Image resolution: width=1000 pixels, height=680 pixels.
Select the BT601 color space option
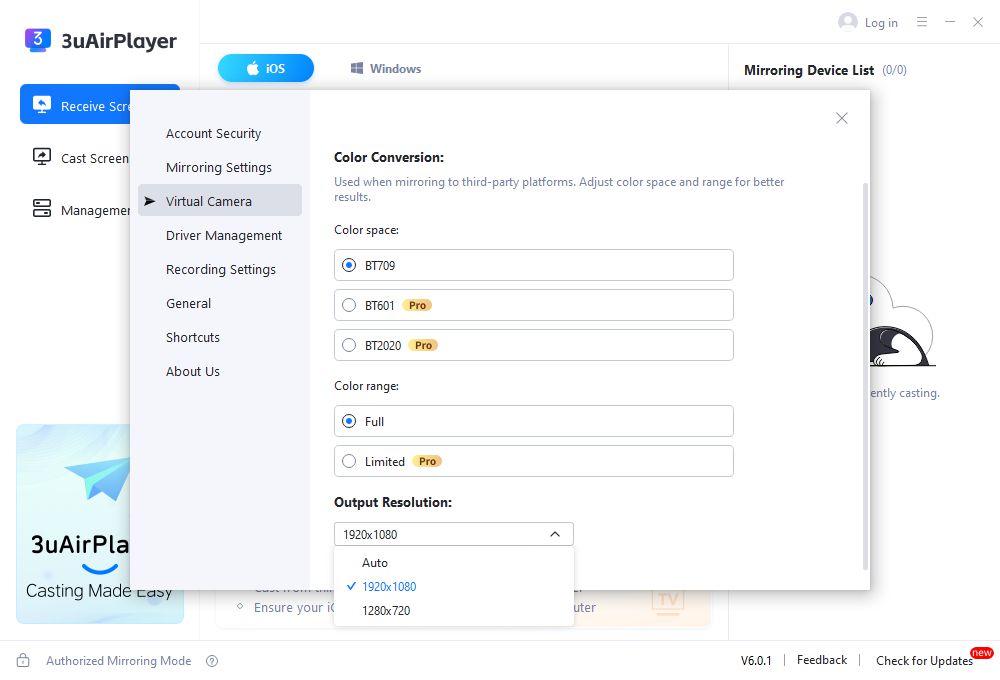349,305
